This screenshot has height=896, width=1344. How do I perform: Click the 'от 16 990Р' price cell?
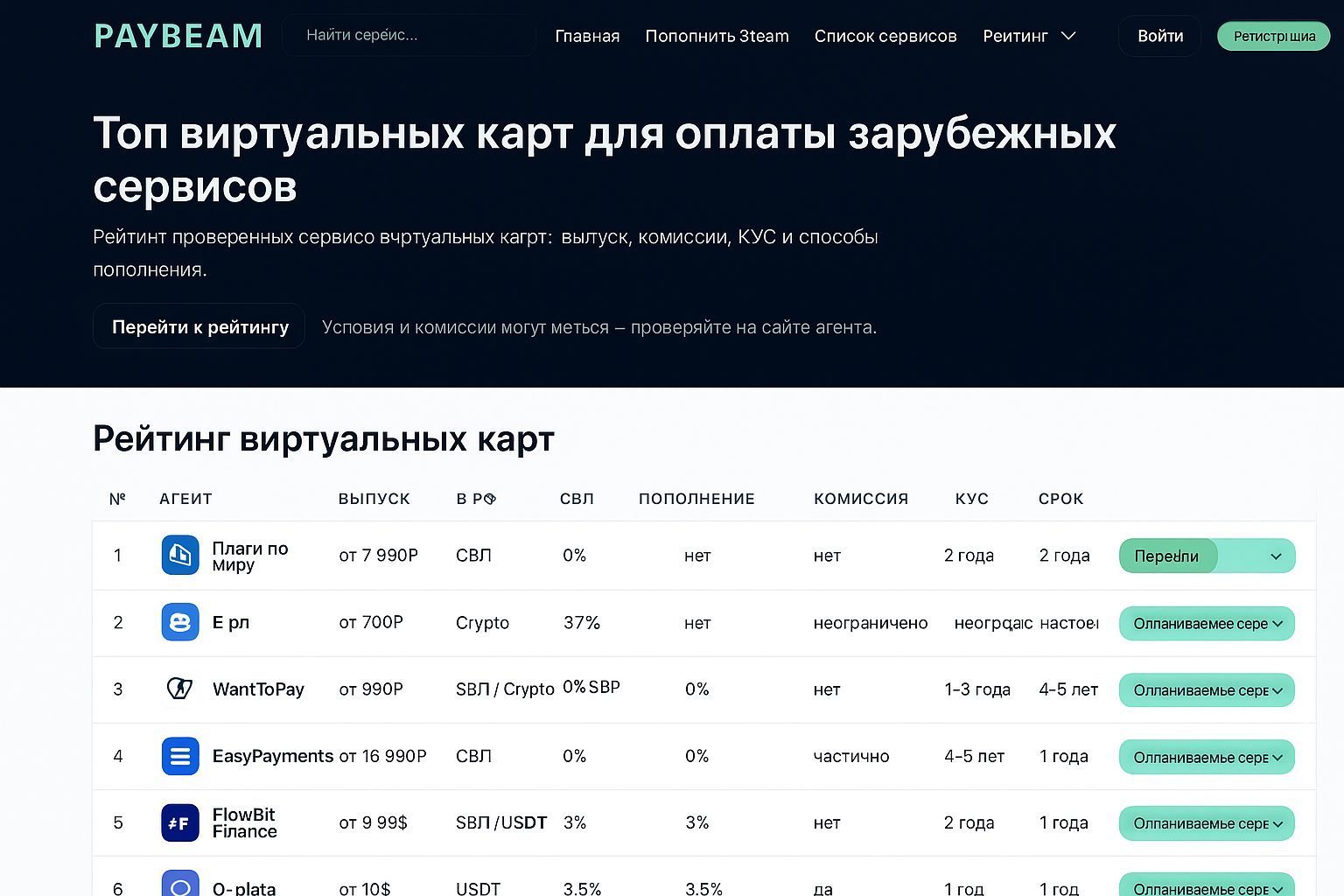pyautogui.click(x=383, y=756)
